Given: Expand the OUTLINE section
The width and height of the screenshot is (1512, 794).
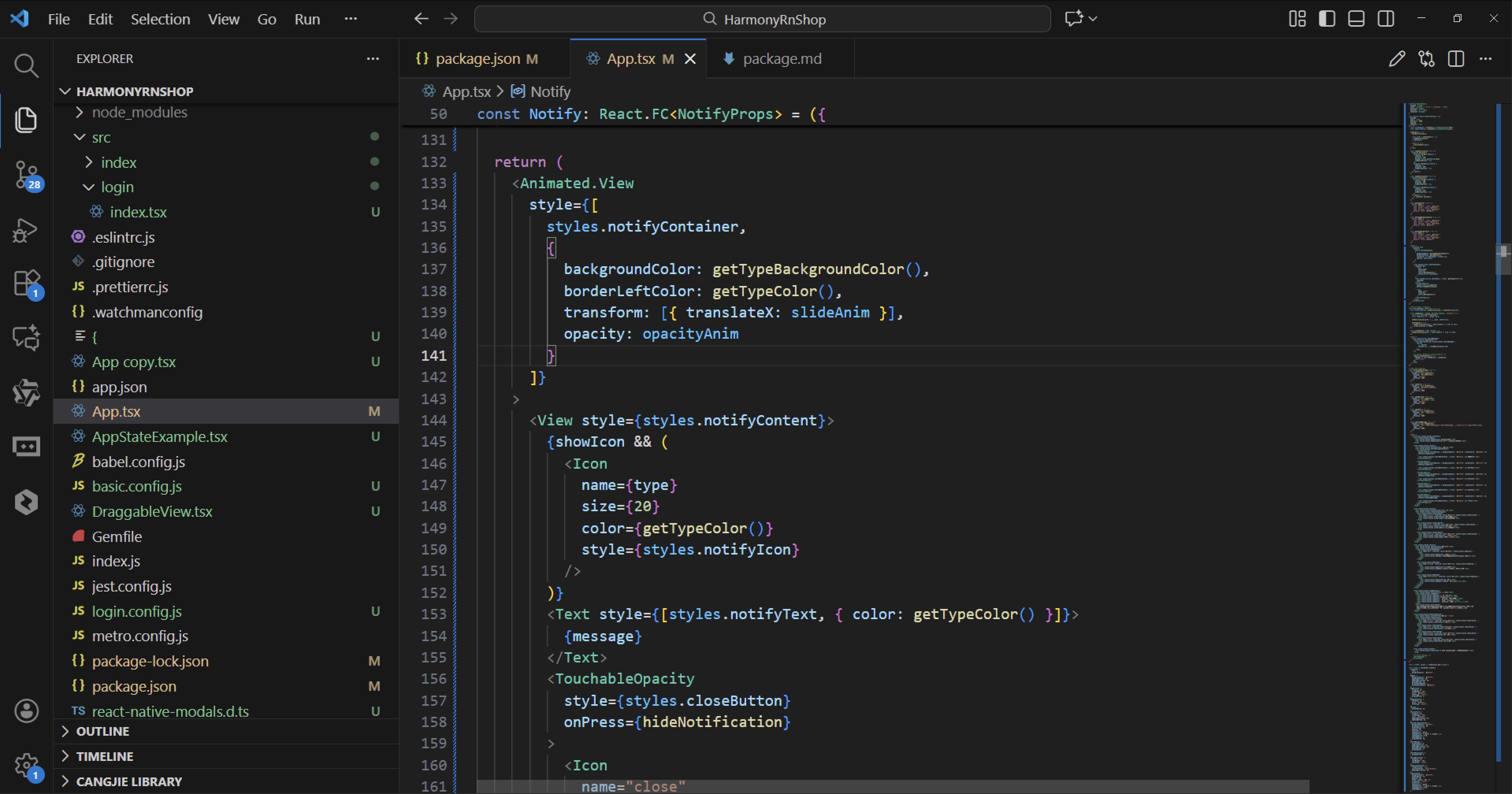Looking at the screenshot, I should [103, 731].
